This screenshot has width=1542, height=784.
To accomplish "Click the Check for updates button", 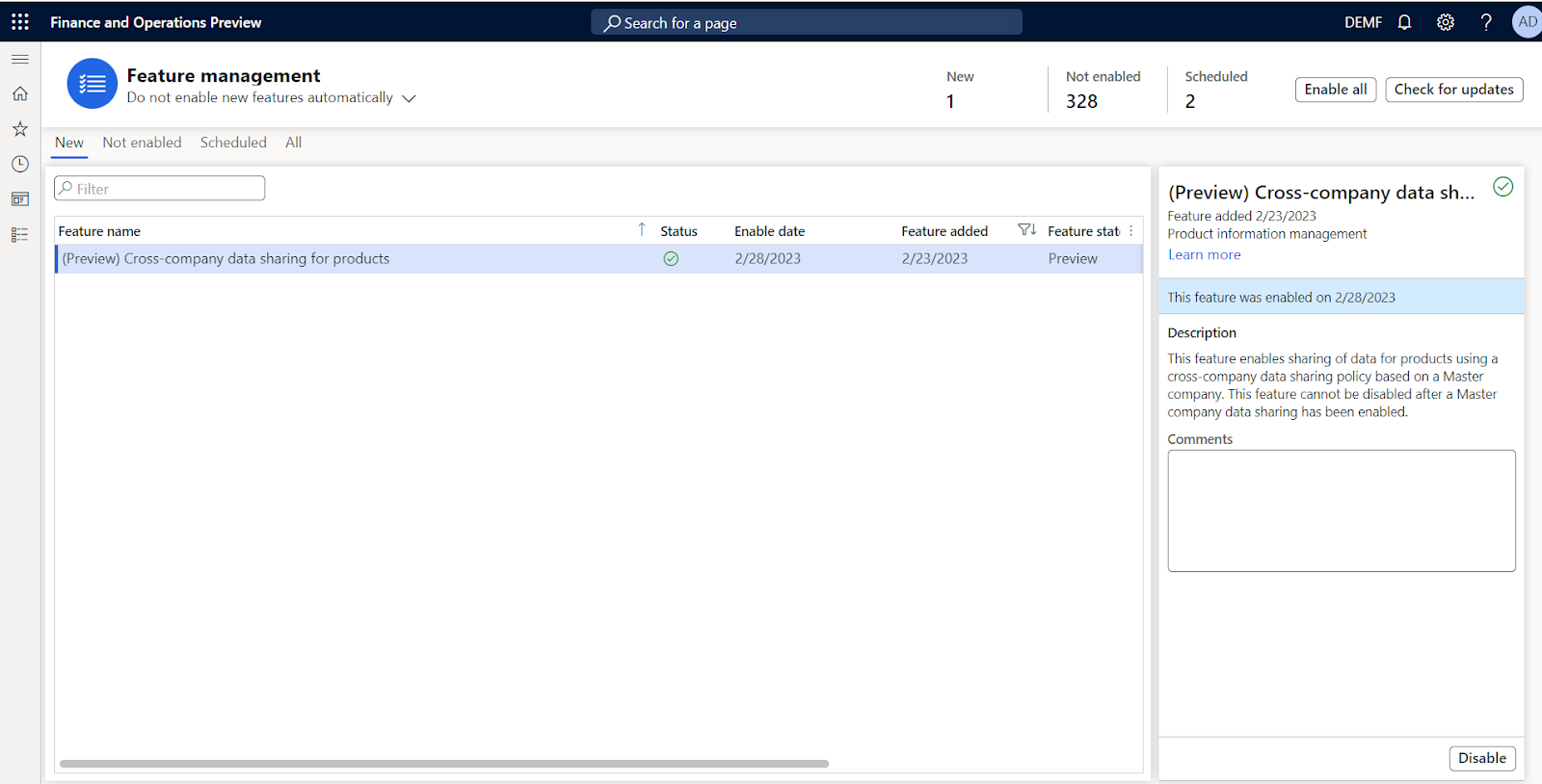I will click(x=1454, y=90).
